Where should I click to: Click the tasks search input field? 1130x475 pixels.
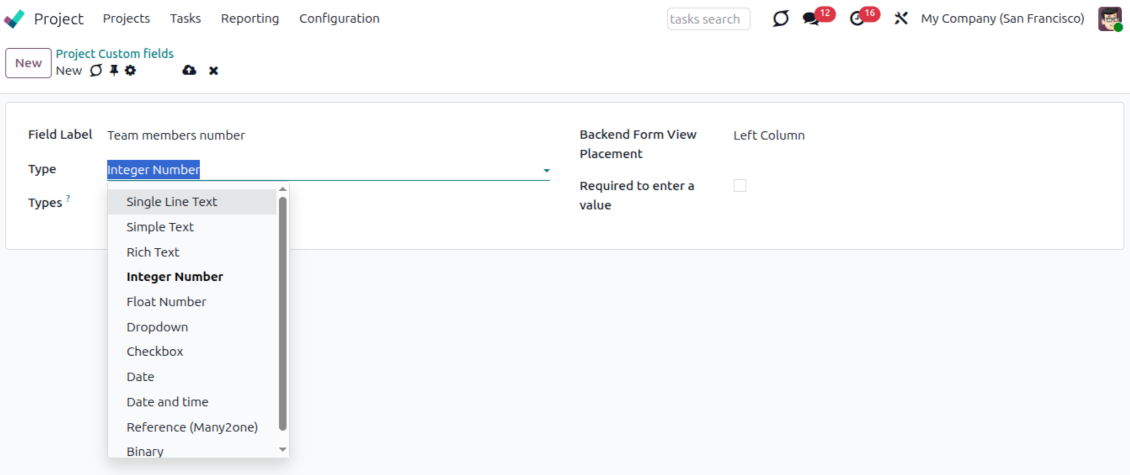click(708, 19)
